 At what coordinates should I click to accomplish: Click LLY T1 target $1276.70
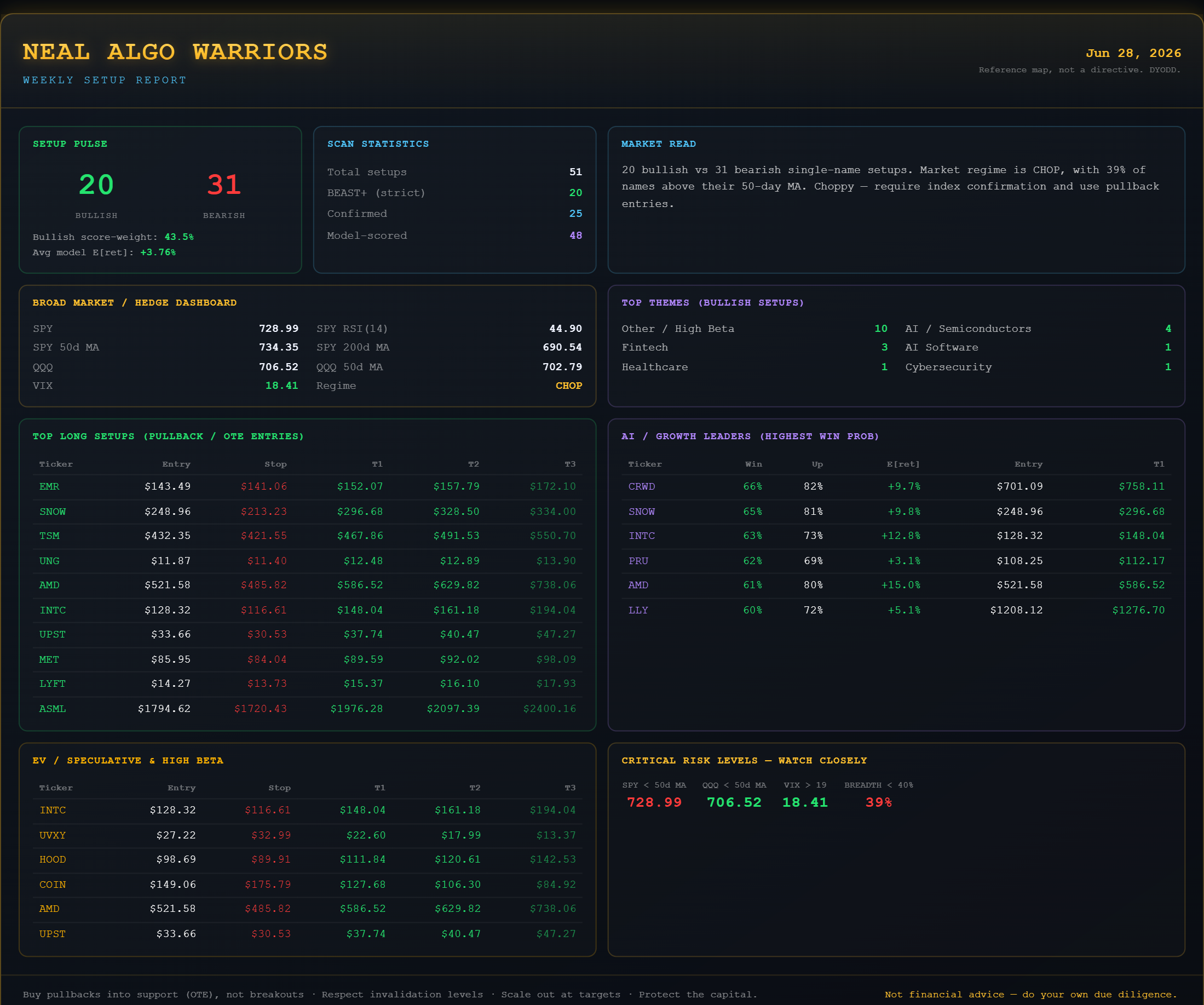point(1139,610)
